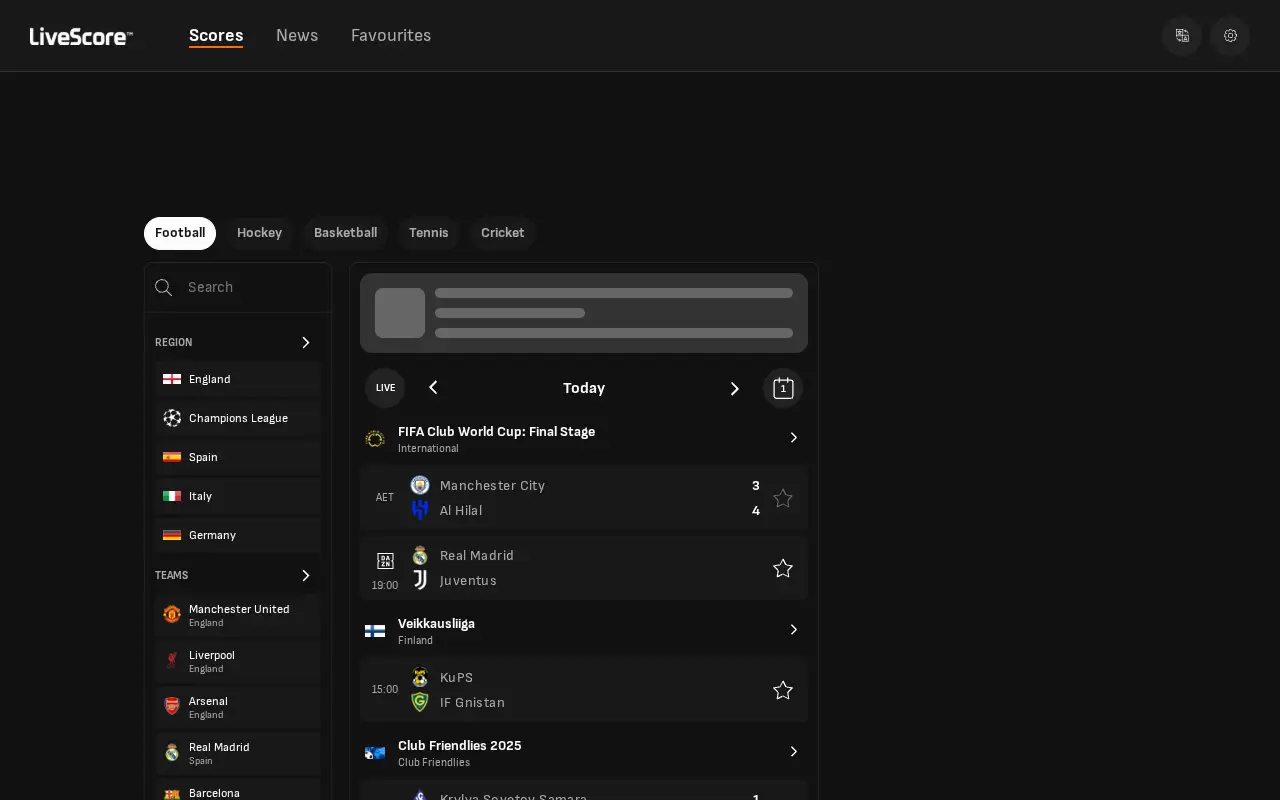Open the Champions League link
This screenshot has height=800, width=1280.
tap(238, 419)
